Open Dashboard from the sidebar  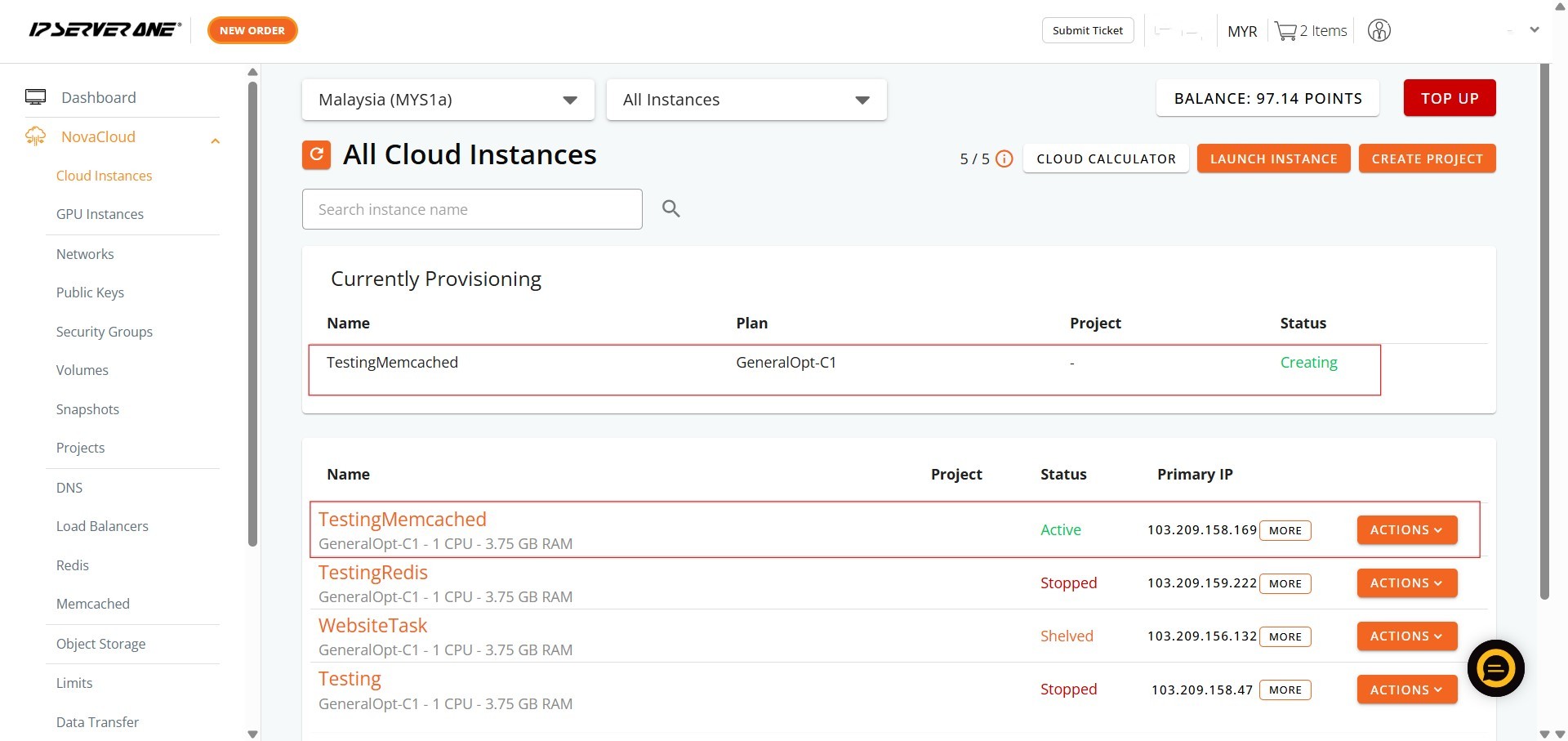tap(98, 97)
